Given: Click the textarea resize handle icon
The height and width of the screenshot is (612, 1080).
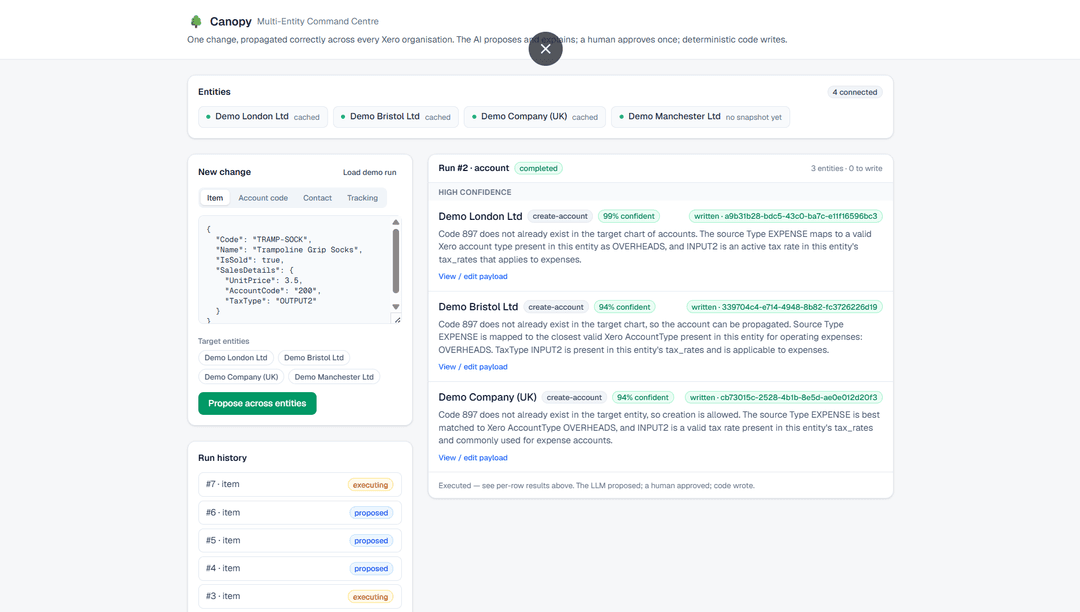Looking at the screenshot, I should (x=397, y=319).
